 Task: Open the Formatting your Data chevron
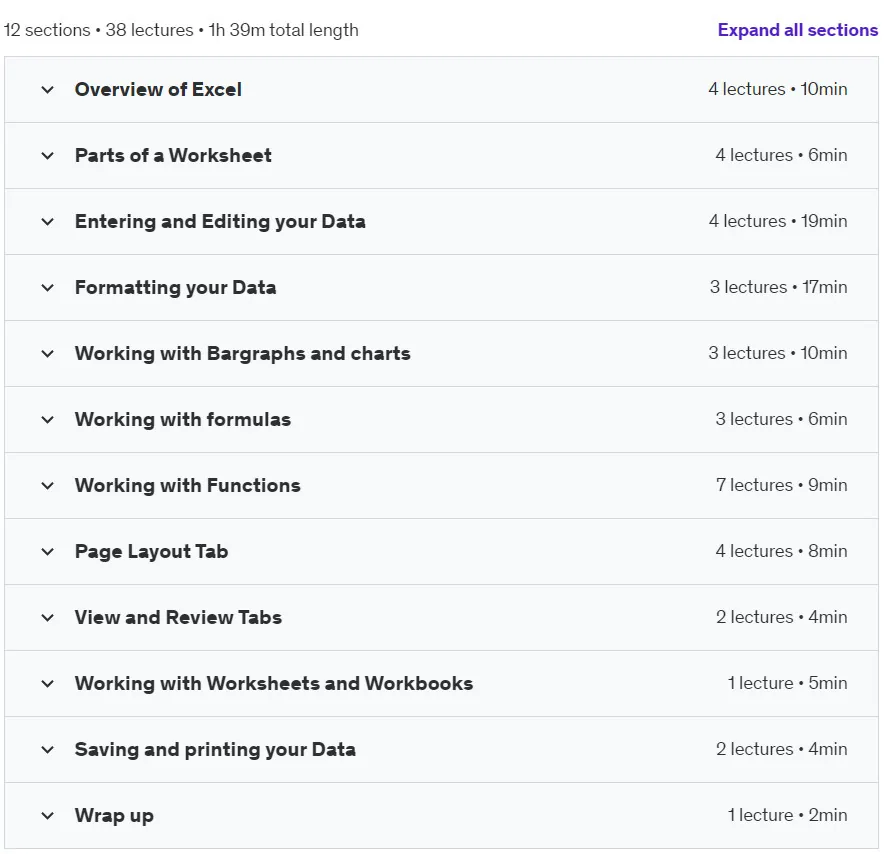tap(48, 287)
